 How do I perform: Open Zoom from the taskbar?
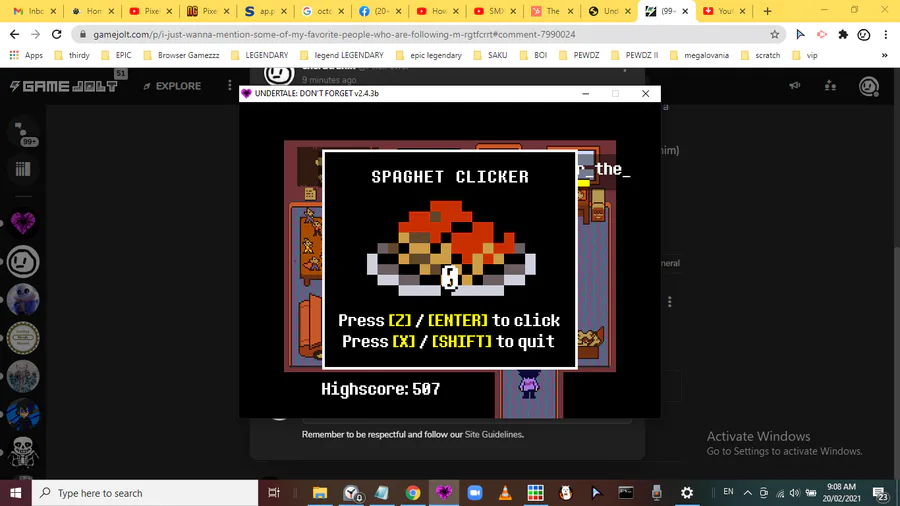[475, 493]
